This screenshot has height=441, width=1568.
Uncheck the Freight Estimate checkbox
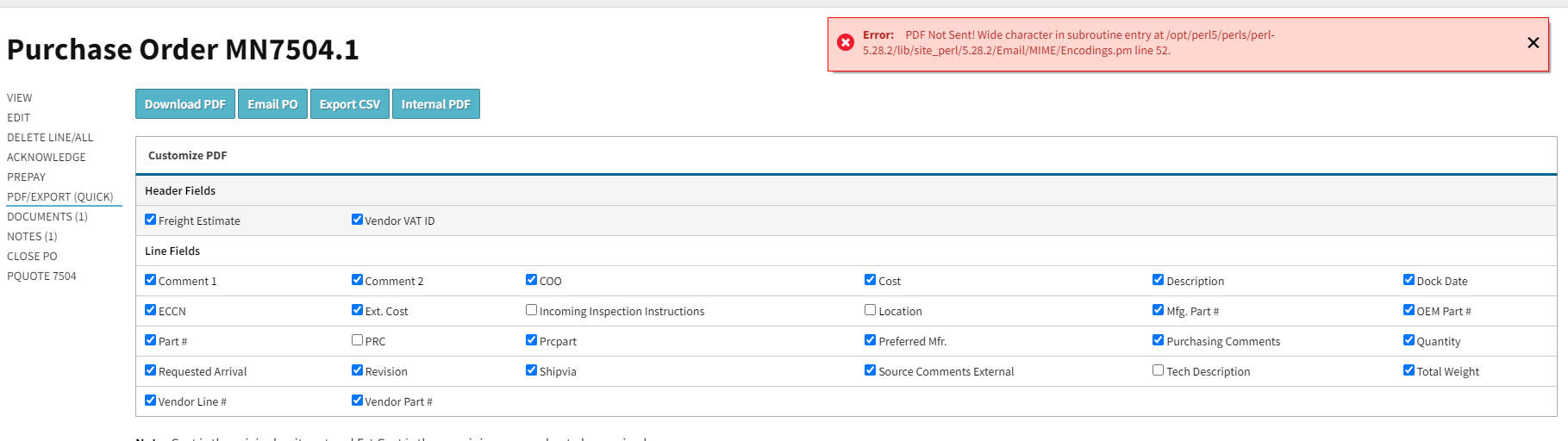click(x=151, y=220)
